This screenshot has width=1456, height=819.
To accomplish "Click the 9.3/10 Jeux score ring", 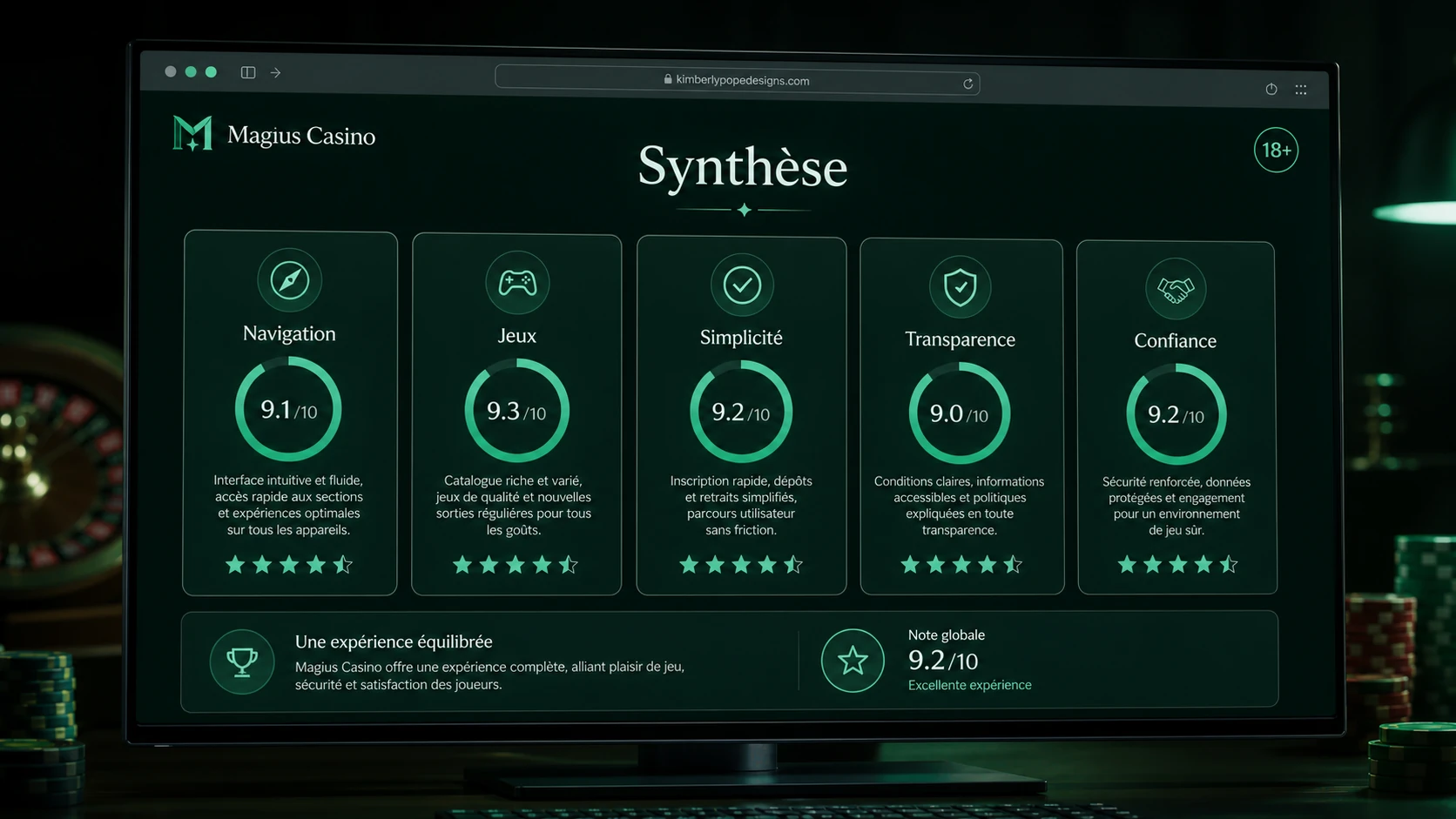I will pyautogui.click(x=516, y=411).
